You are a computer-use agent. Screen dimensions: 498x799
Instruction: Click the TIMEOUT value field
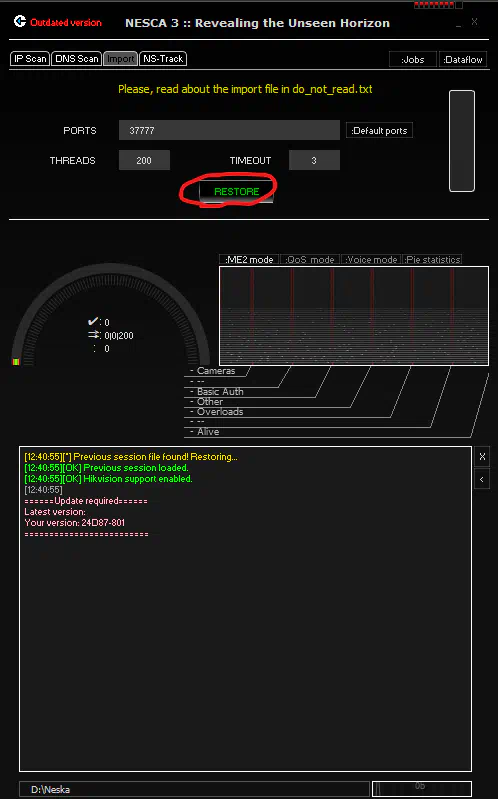click(x=314, y=161)
